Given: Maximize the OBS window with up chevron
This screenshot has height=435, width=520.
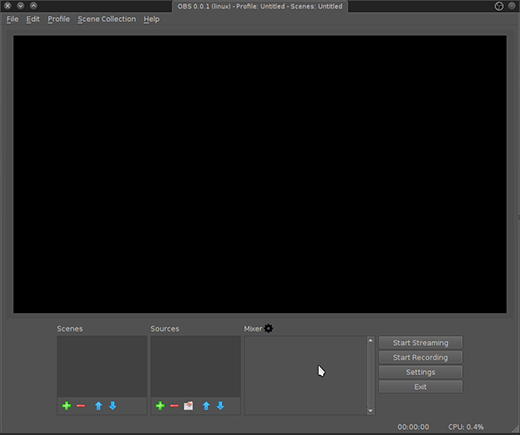Looking at the screenshot, I should (x=33, y=6).
